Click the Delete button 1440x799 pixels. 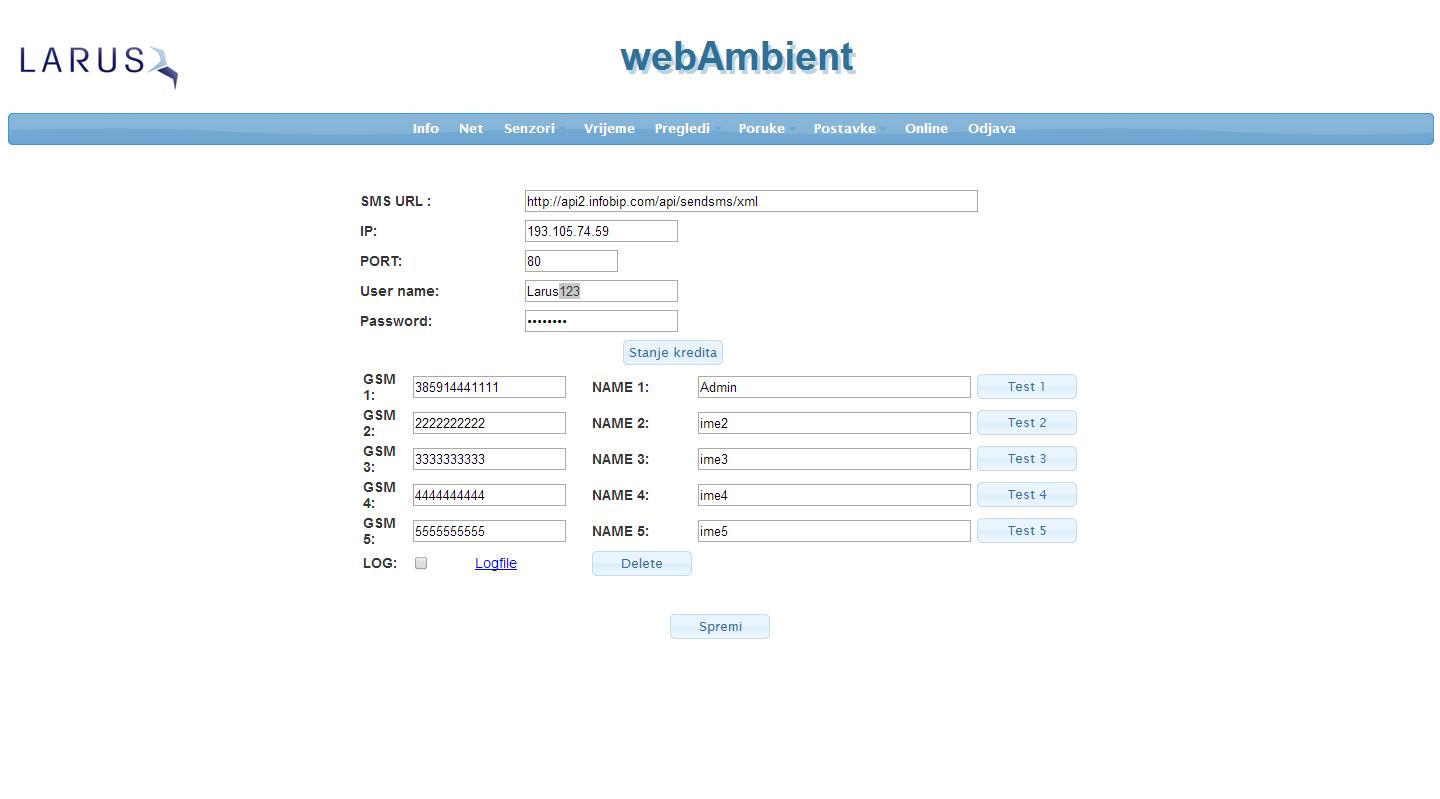tap(641, 563)
